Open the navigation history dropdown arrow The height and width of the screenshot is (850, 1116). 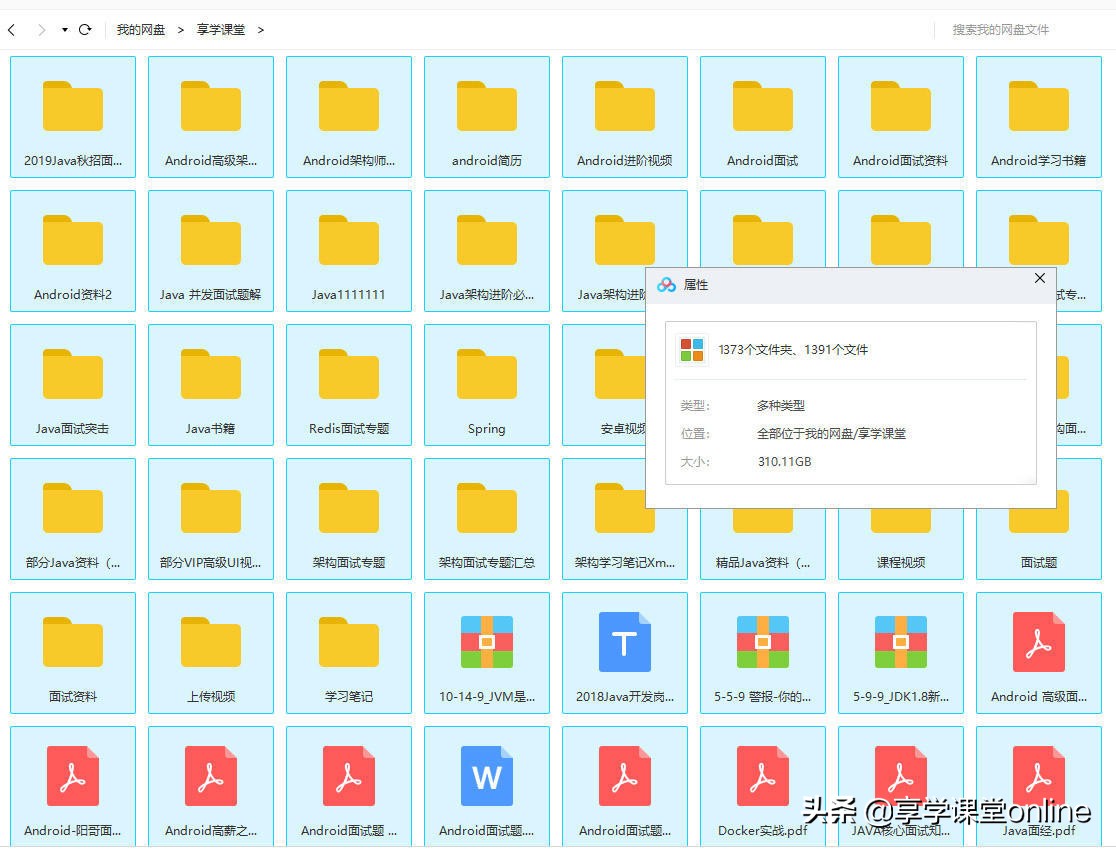pos(65,30)
